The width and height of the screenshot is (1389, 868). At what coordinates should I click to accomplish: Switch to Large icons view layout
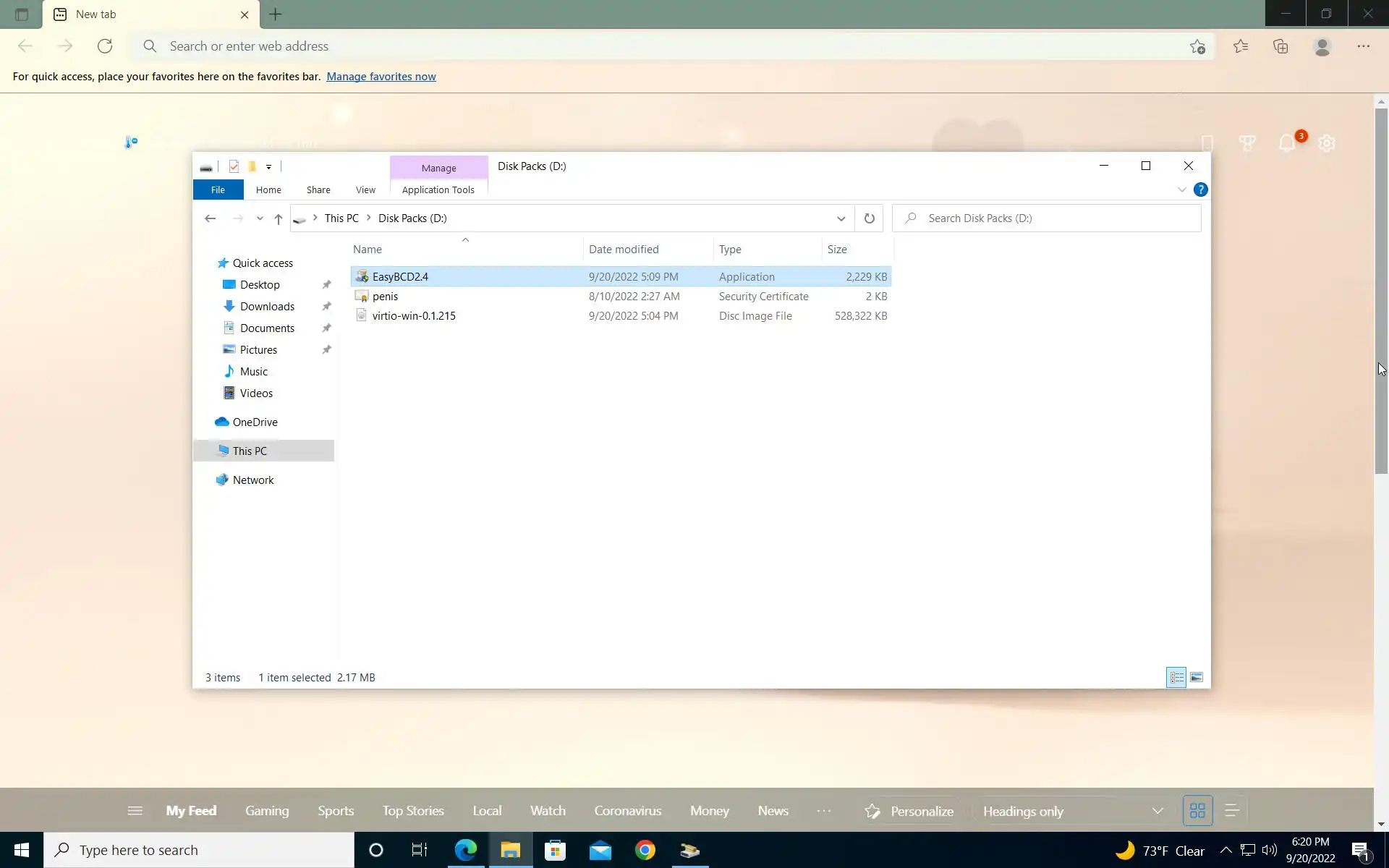click(1197, 678)
